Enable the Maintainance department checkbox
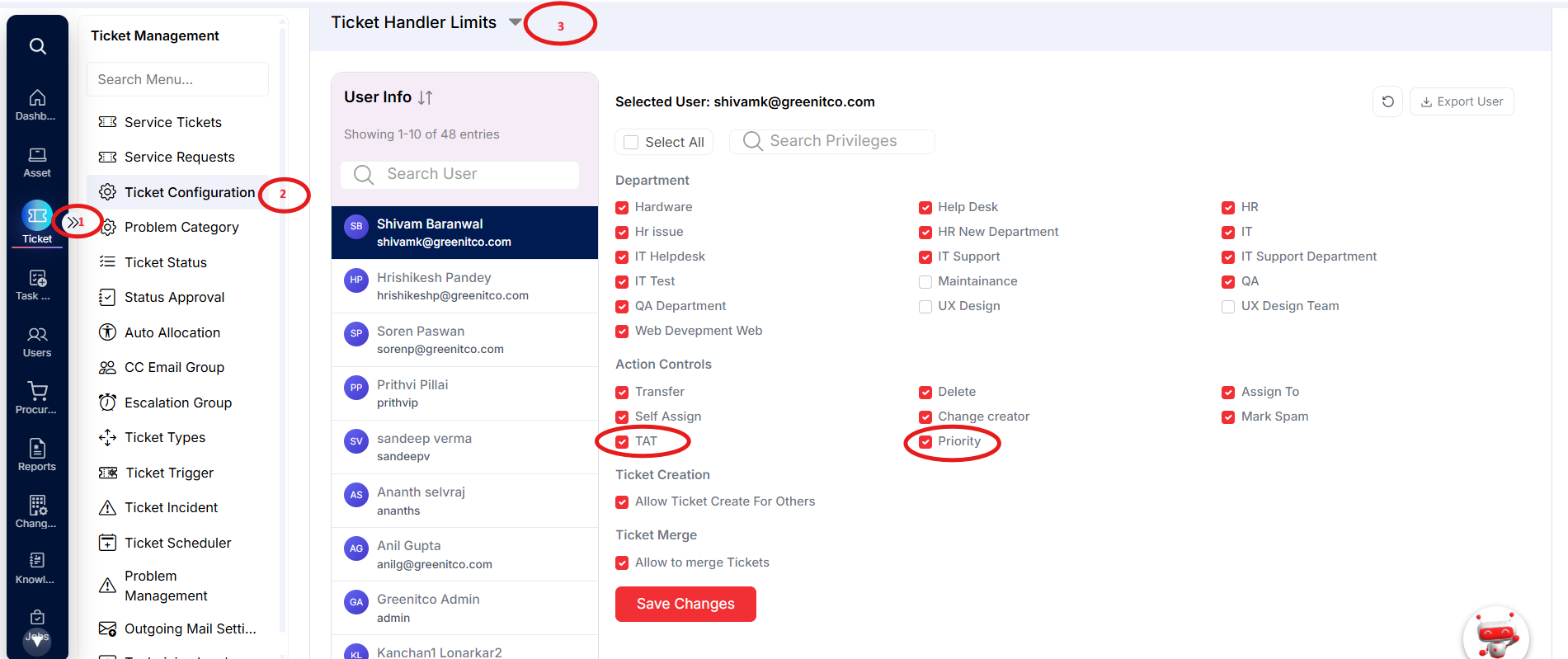This screenshot has width=1568, height=659. tap(925, 282)
